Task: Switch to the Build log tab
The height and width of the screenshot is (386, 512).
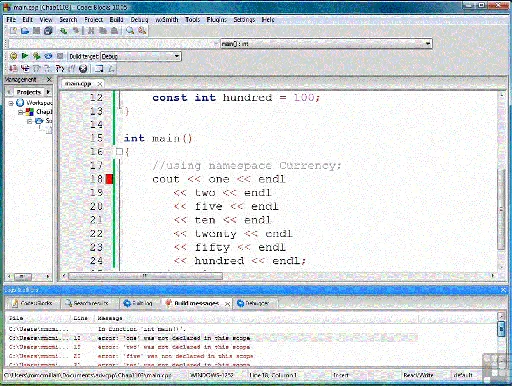Action: point(138,303)
